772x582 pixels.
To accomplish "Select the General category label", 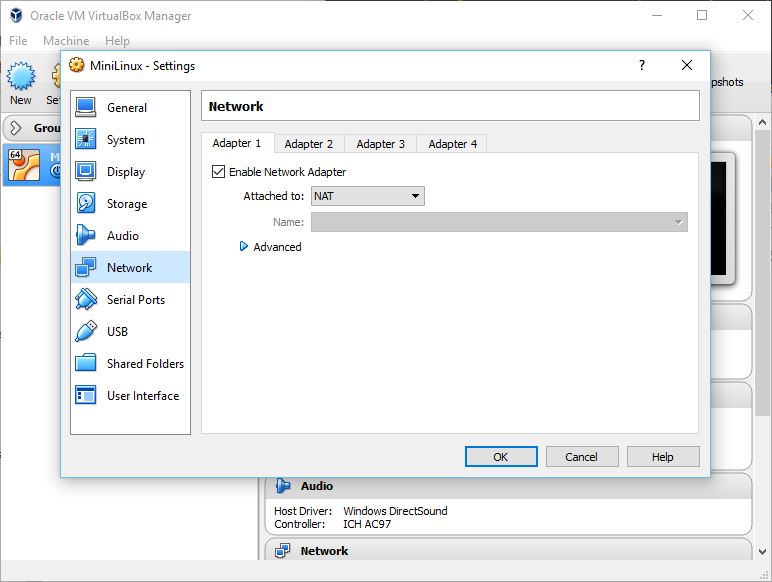I will [x=127, y=108].
